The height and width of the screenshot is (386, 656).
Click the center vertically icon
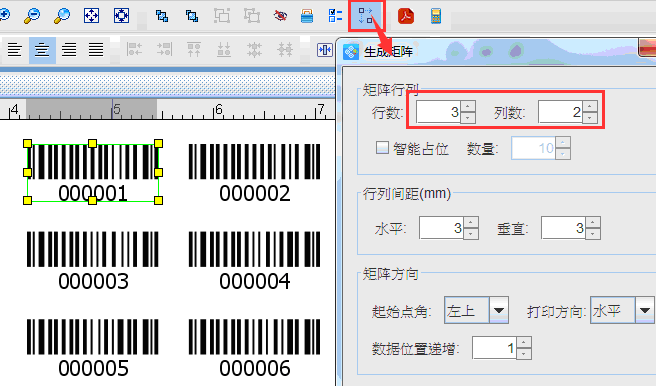click(x=285, y=50)
